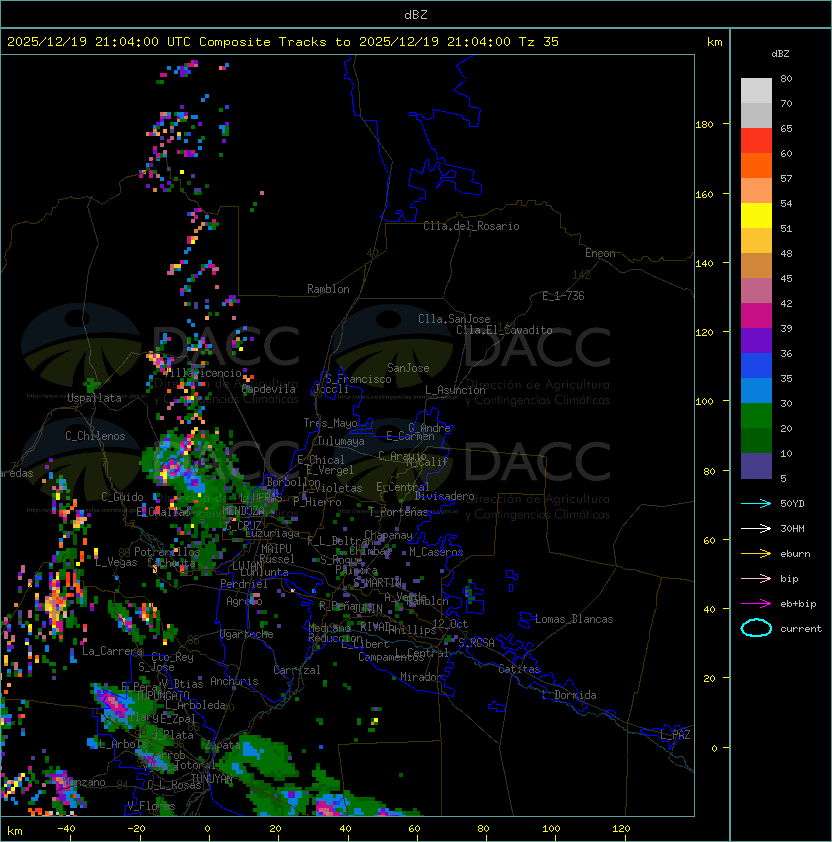This screenshot has width=832, height=842.
Task: Click the -40 tick on horizontal km axis
Action: pyautogui.click(x=67, y=829)
